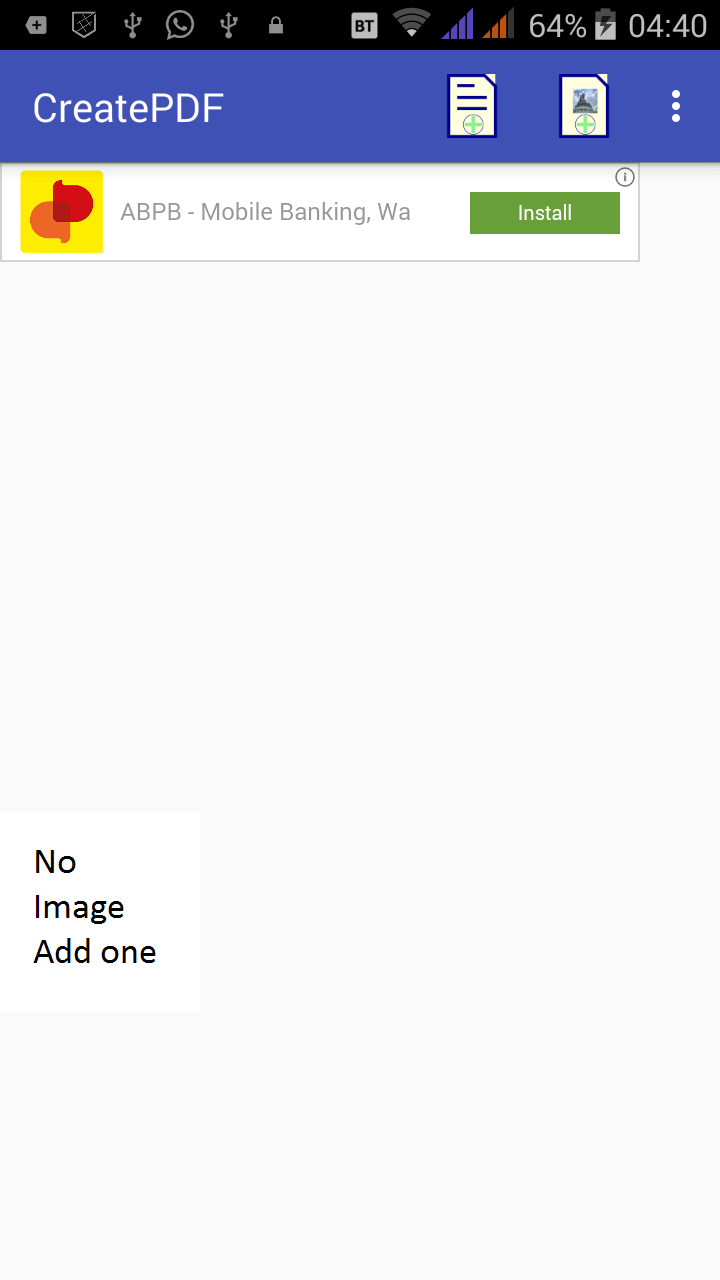
Task: Click the ad info icon
Action: [x=625, y=177]
